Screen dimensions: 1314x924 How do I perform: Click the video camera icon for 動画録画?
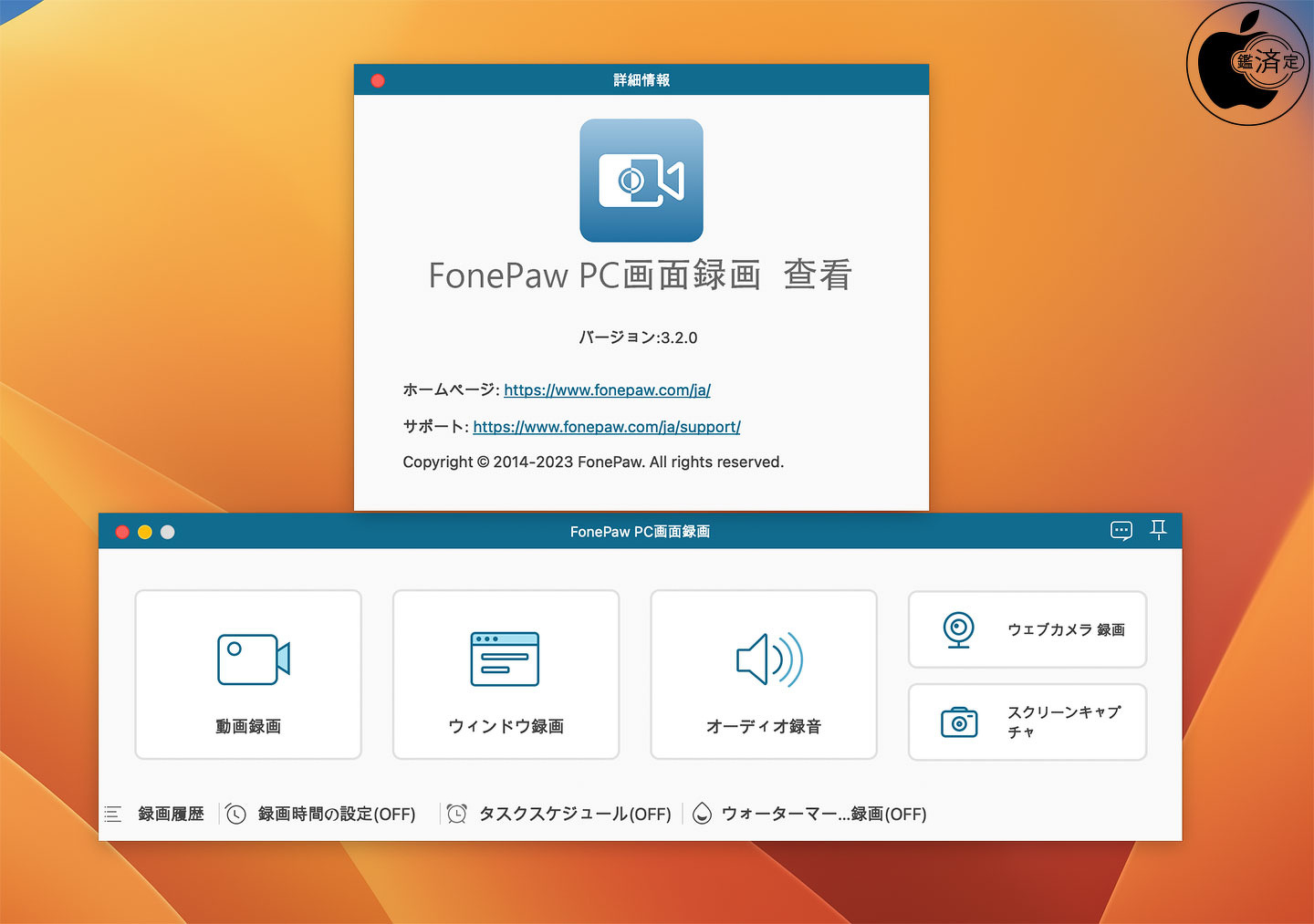click(254, 659)
